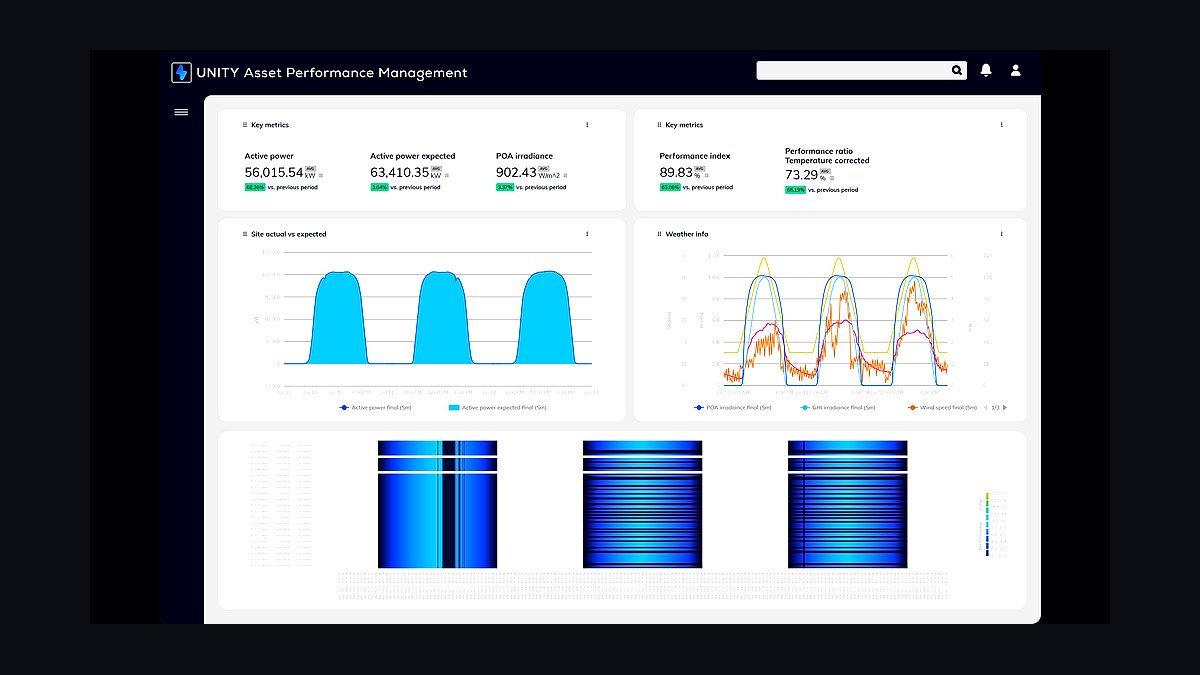This screenshot has height=675, width=1200.
Task: Grab the drag handle of left Key metrics card
Action: [245, 125]
